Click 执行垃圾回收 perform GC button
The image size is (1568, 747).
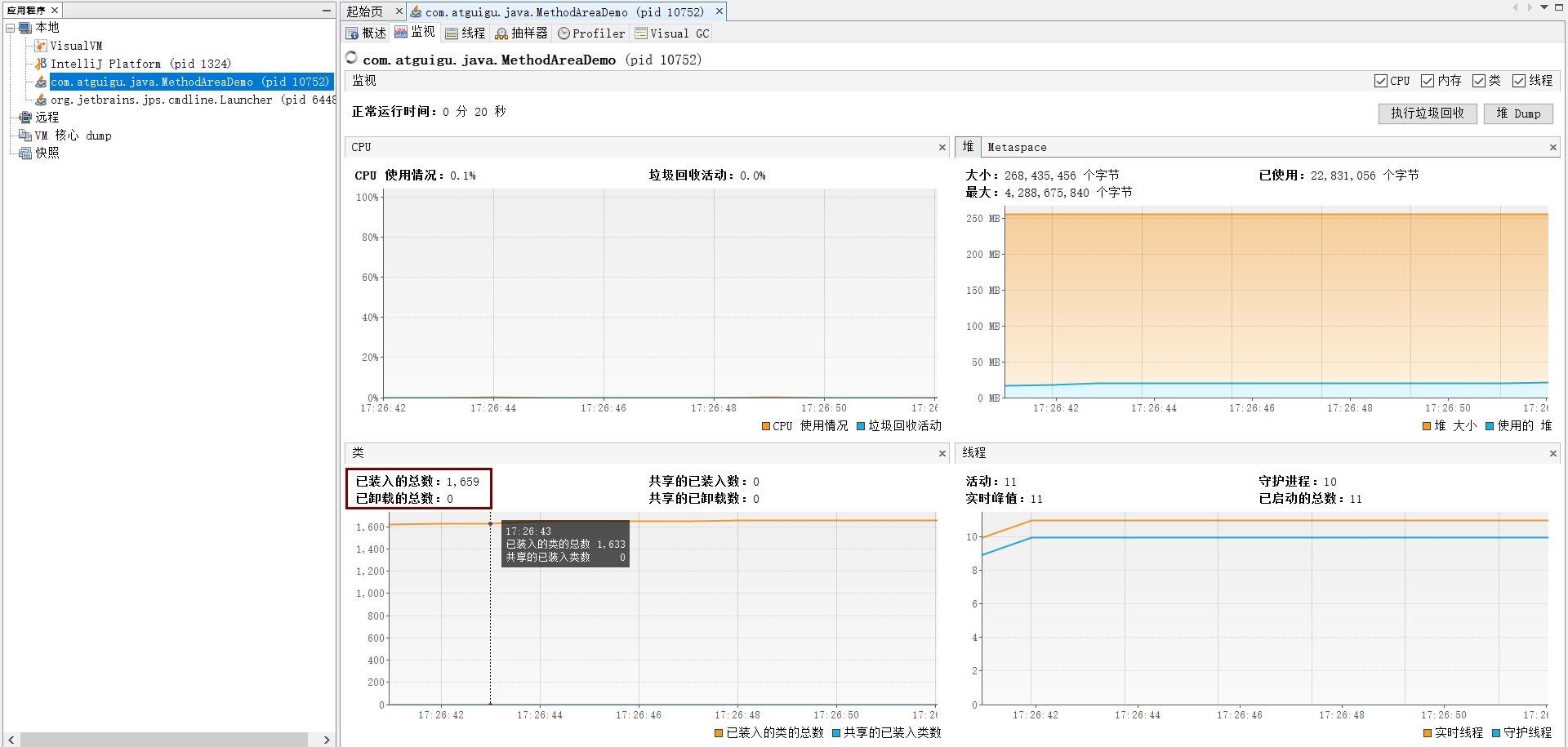(1428, 113)
